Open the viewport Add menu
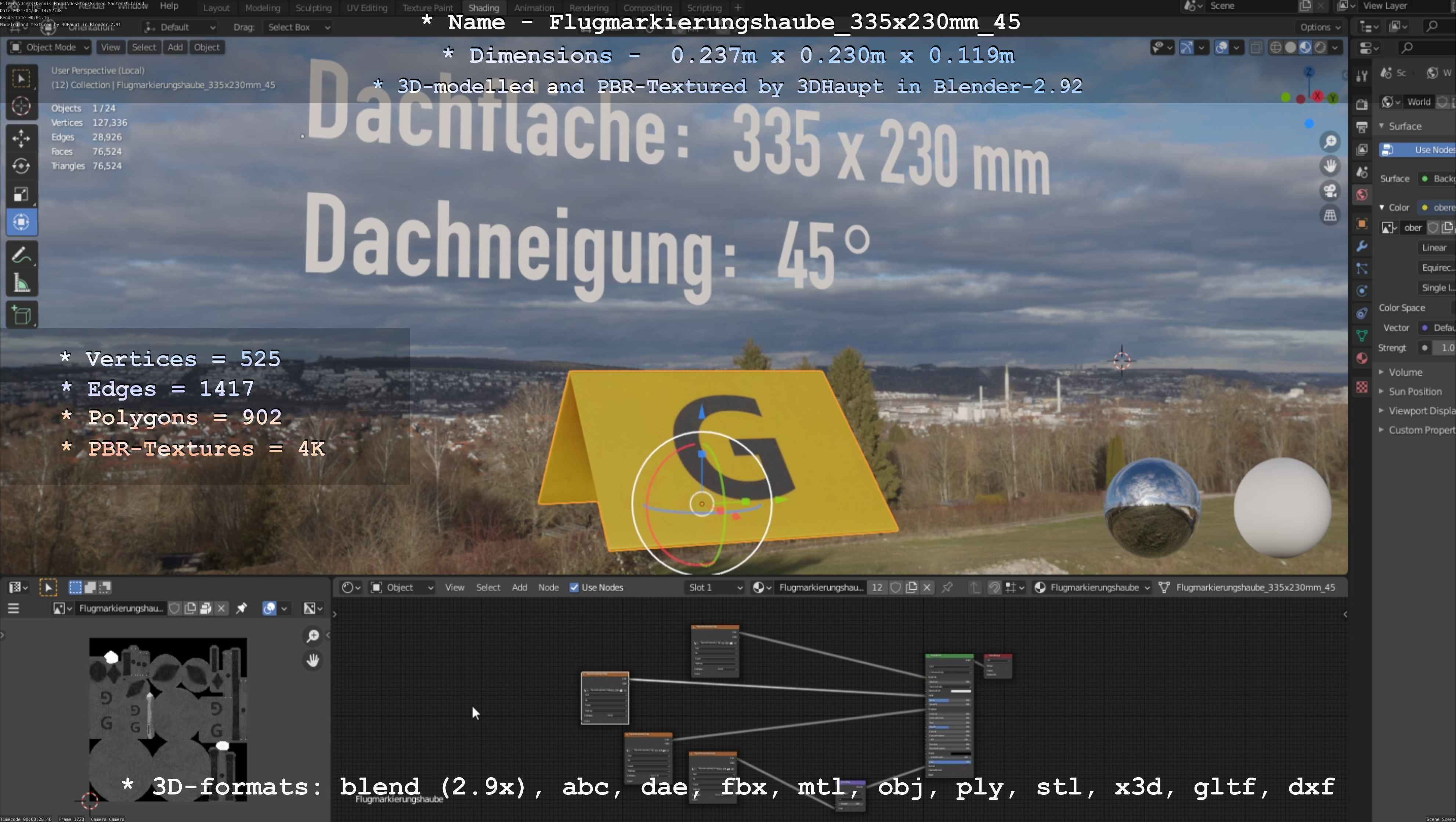This screenshot has height=822, width=1456. (175, 47)
